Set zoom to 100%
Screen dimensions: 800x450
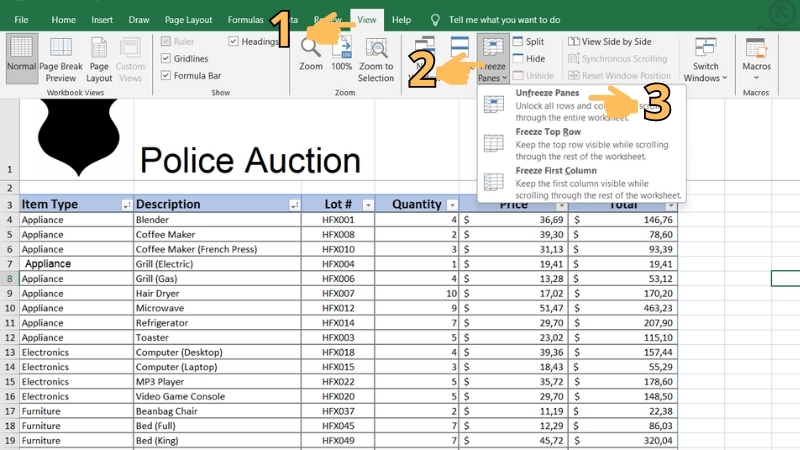(x=342, y=50)
